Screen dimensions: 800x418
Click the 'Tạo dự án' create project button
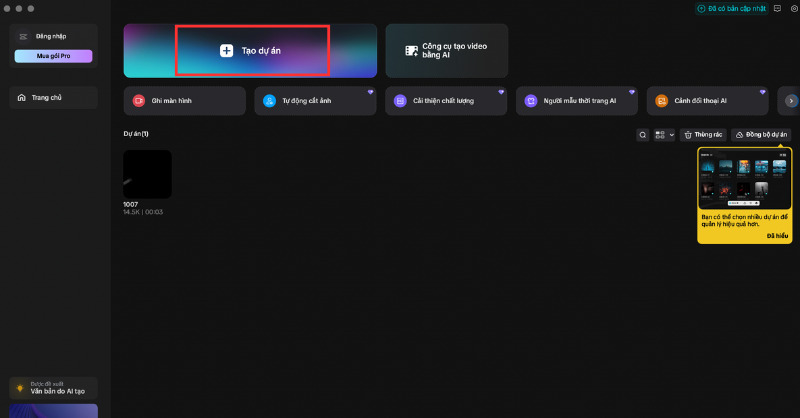pos(250,50)
